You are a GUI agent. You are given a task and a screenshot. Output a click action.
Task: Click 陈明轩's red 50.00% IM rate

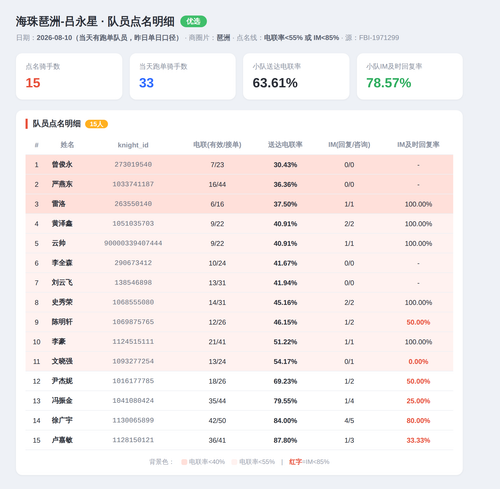418,322
